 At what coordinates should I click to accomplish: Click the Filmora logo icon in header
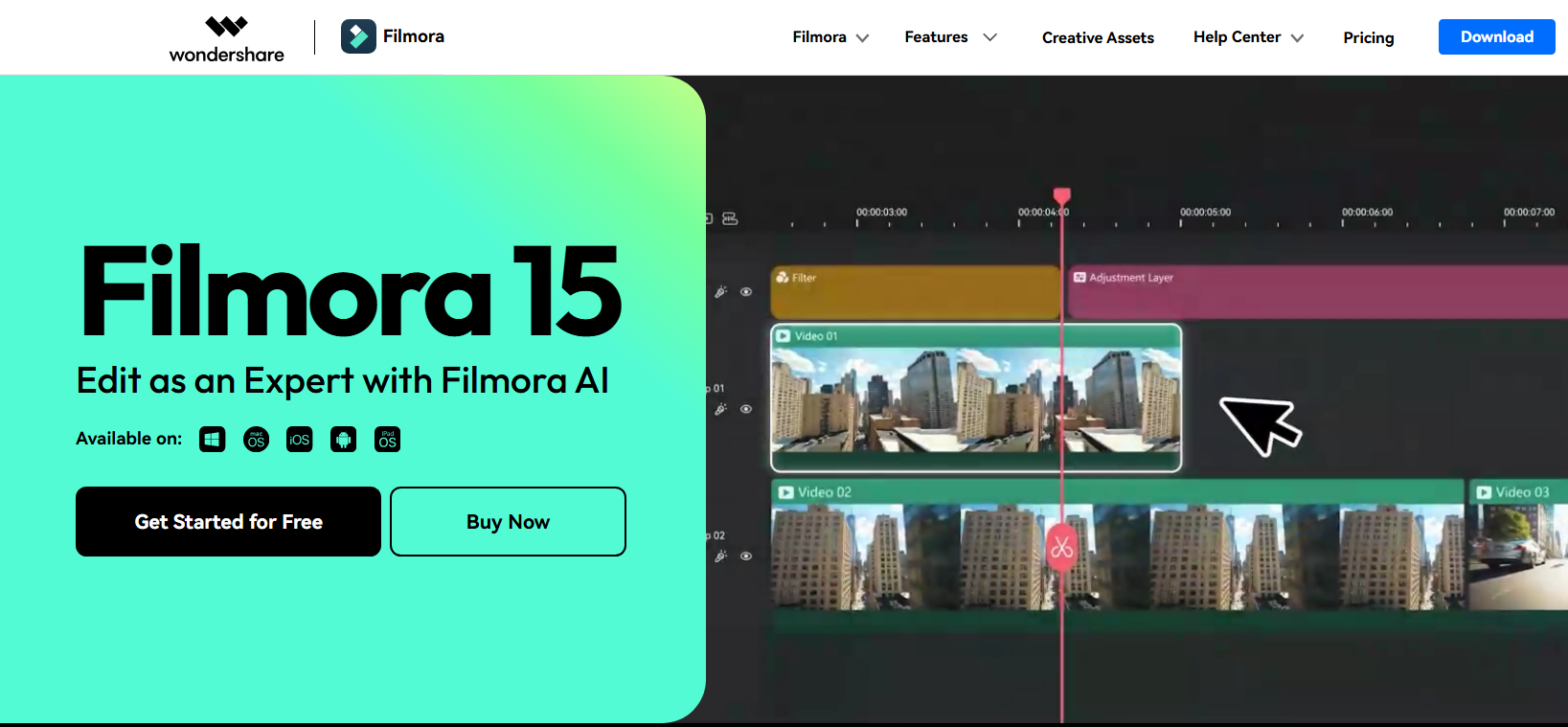[358, 36]
